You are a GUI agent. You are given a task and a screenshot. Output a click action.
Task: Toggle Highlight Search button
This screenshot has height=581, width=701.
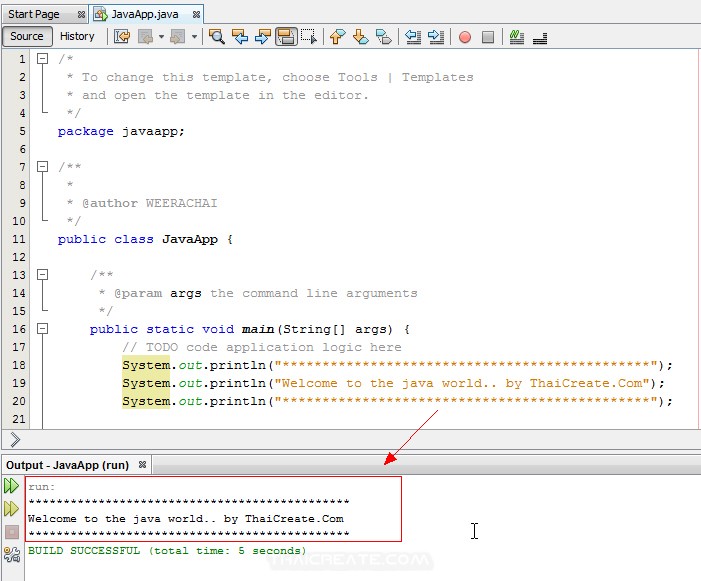coord(286,37)
